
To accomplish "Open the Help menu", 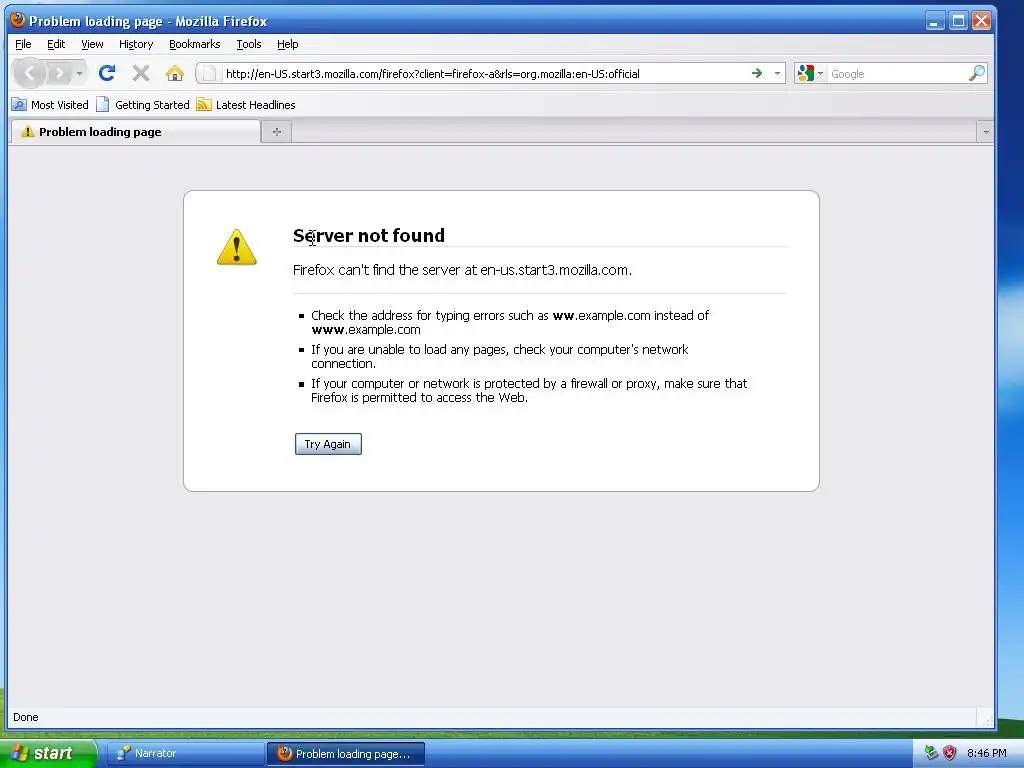I will point(287,44).
